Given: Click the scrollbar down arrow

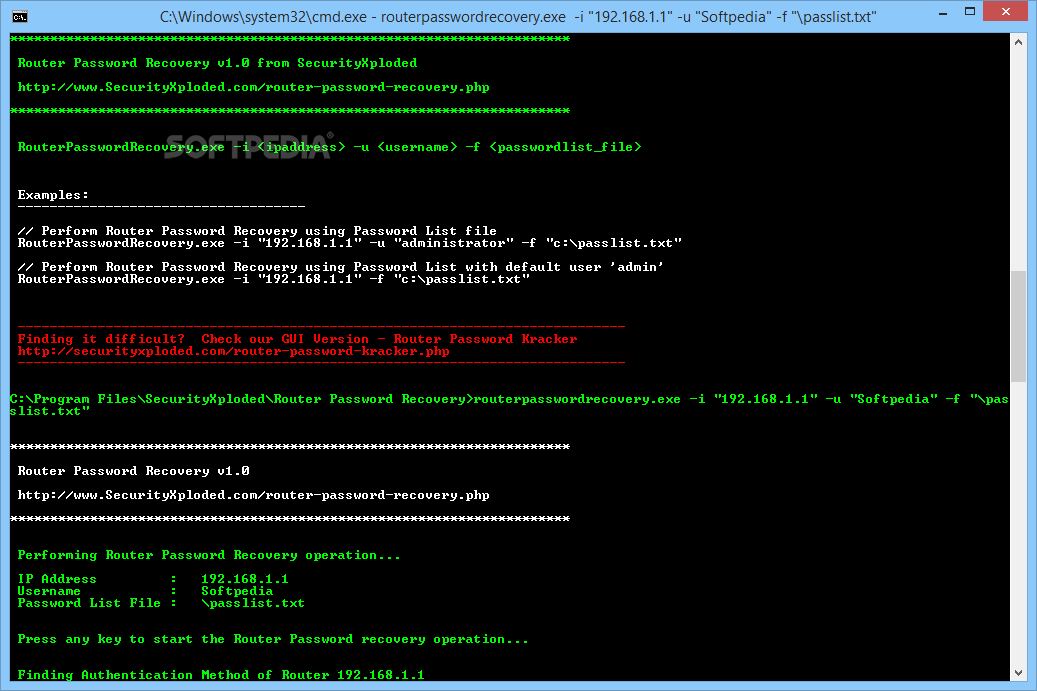Looking at the screenshot, I should [x=1018, y=673].
